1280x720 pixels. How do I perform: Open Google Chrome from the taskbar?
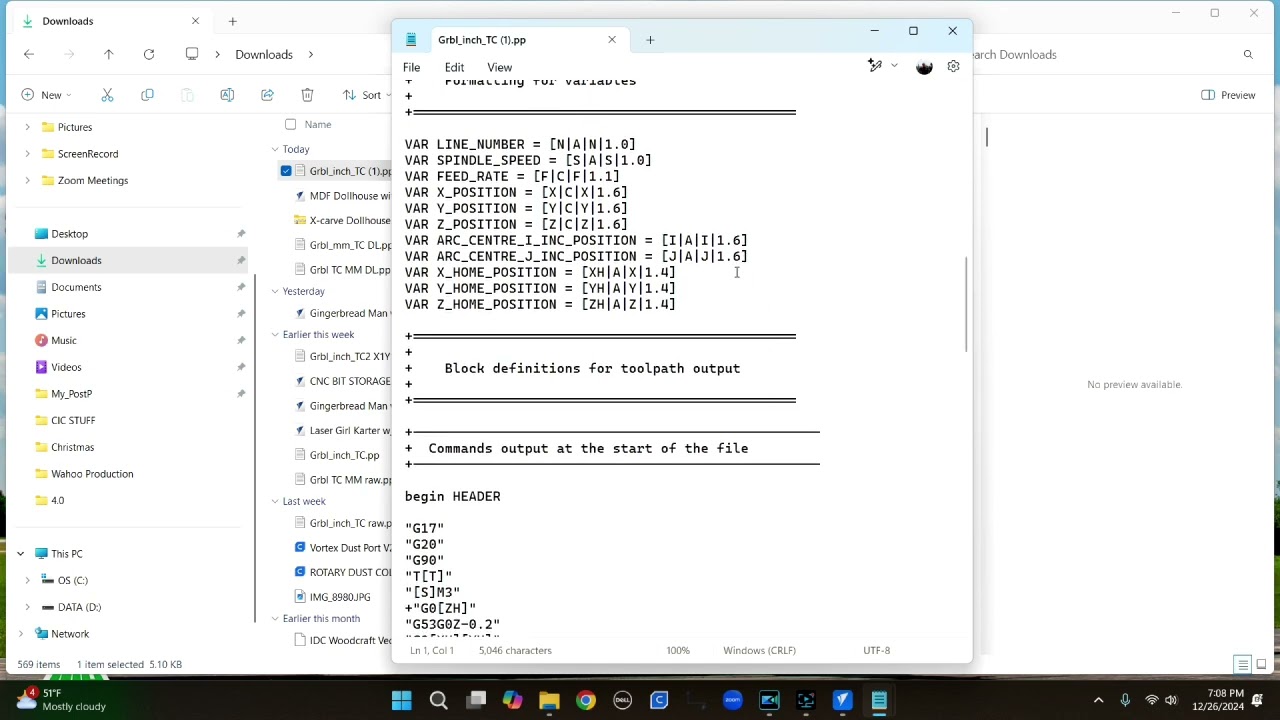(x=586, y=700)
